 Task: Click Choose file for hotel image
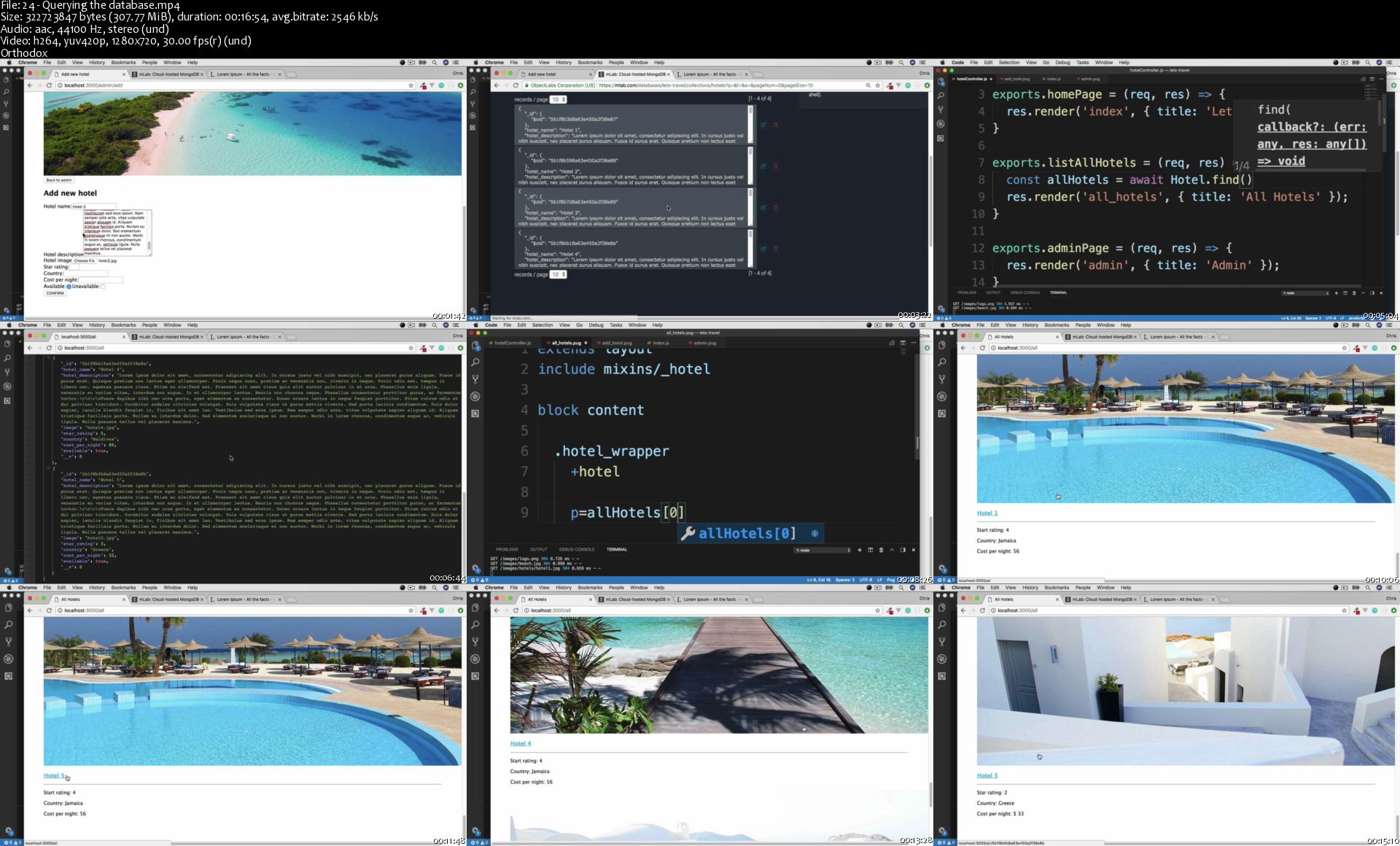click(84, 260)
